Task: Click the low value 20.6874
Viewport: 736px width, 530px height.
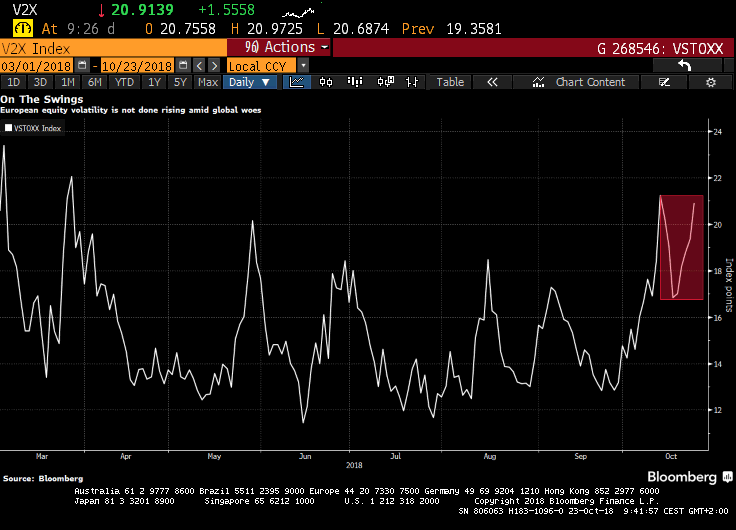Action: [361, 29]
